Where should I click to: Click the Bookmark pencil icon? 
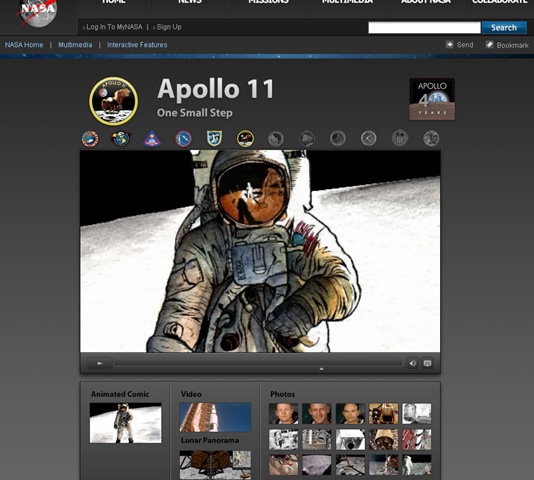click(x=489, y=45)
